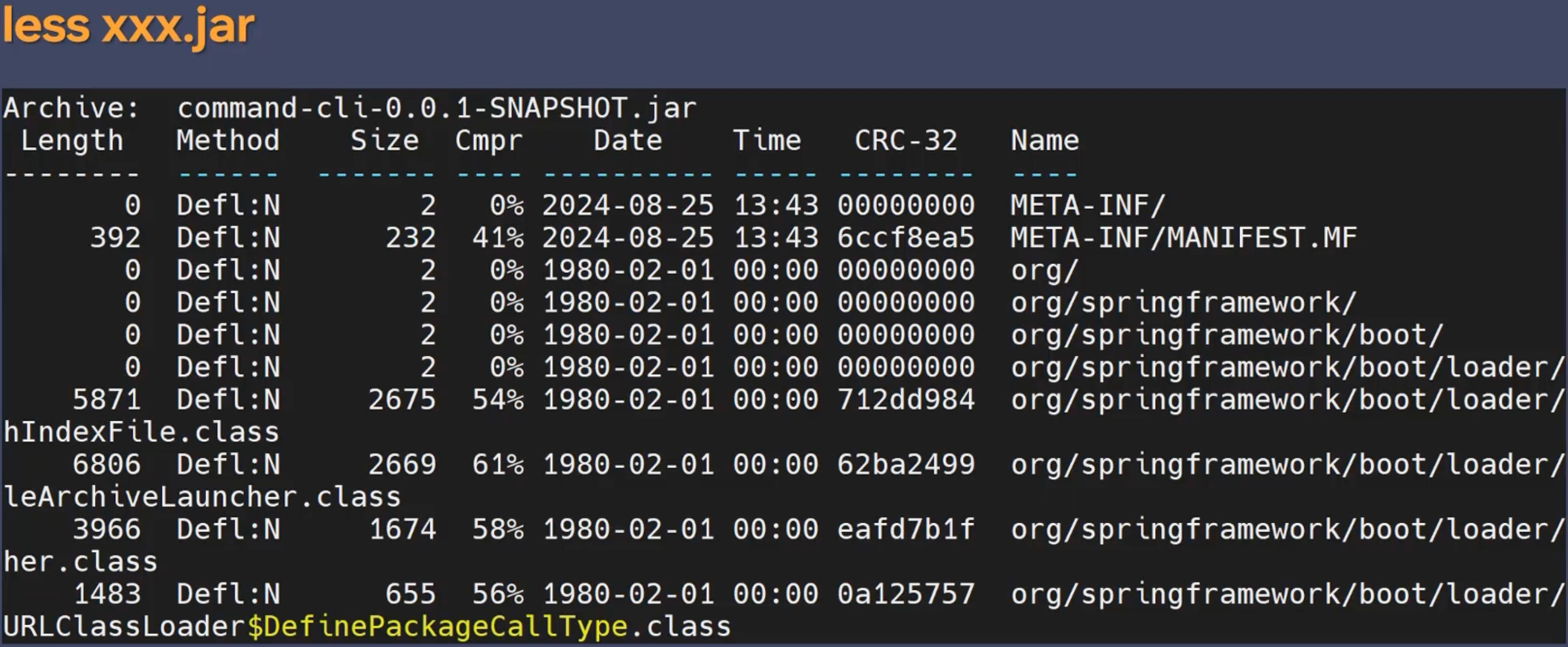The image size is (1568, 647).
Task: Click CRC value 6ccf8ea5
Action: point(906,238)
